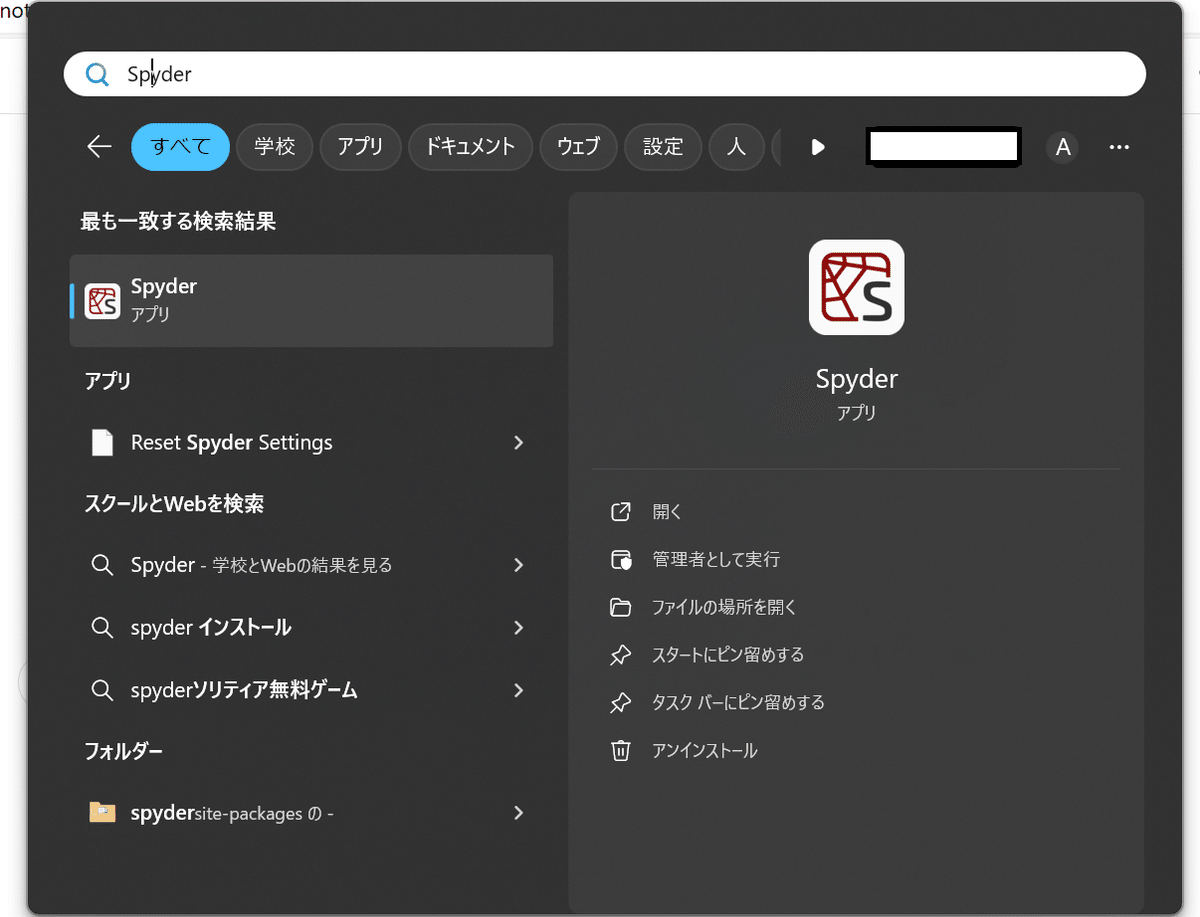Switch to the 学校 filter tab
The height and width of the screenshot is (917, 1200).
tap(274, 147)
